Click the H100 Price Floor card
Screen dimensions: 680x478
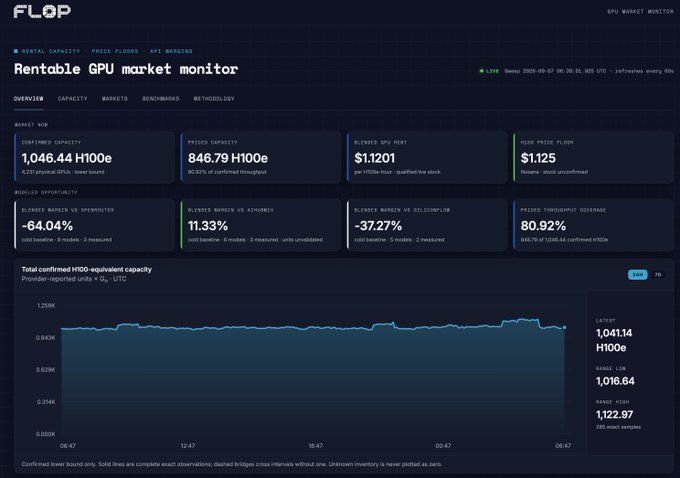[594, 157]
